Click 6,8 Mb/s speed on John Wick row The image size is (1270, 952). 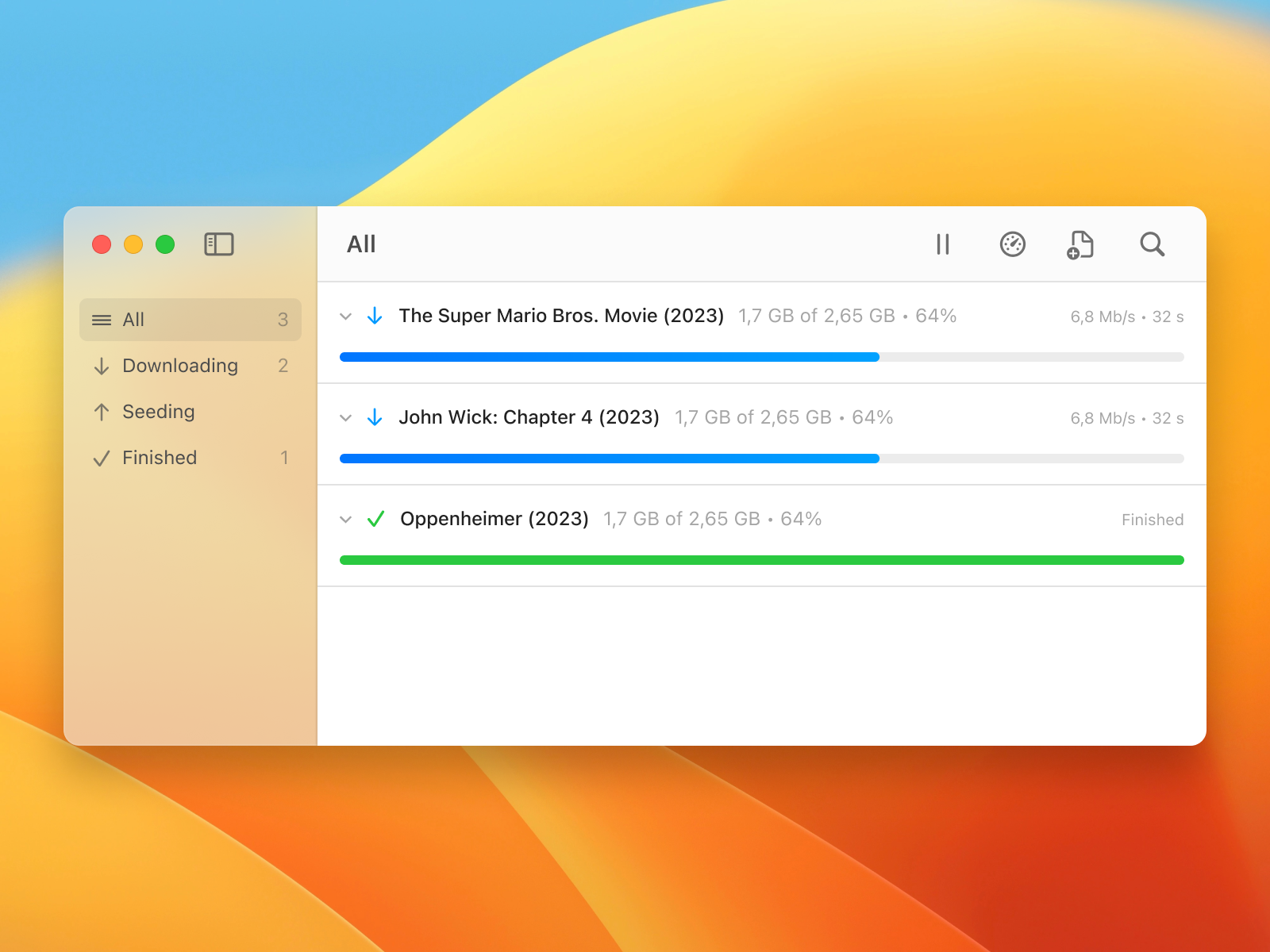tap(1103, 418)
